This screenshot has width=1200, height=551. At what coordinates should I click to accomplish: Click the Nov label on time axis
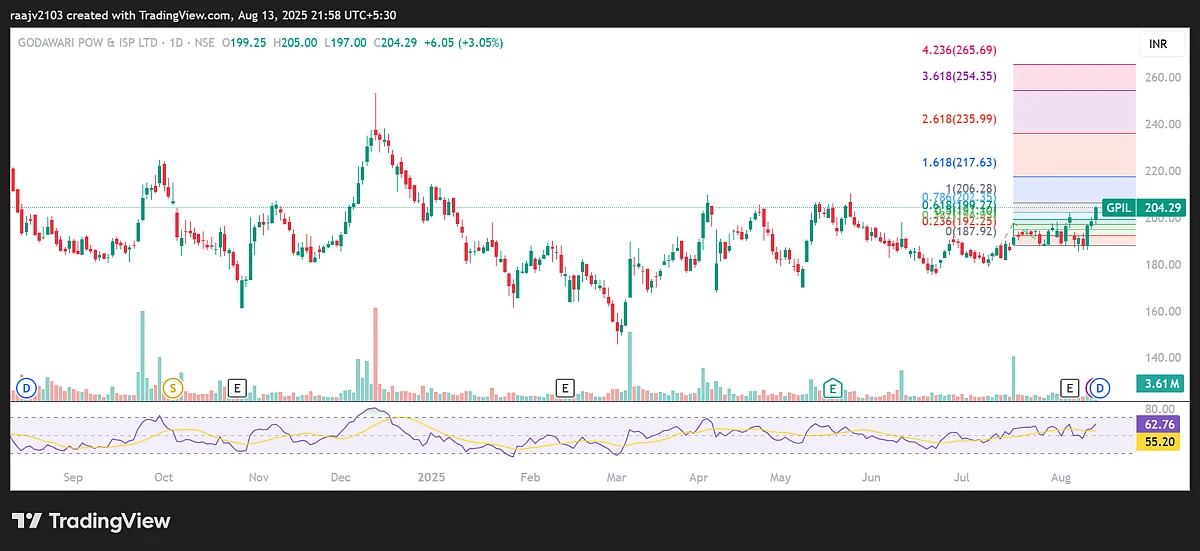click(x=258, y=477)
